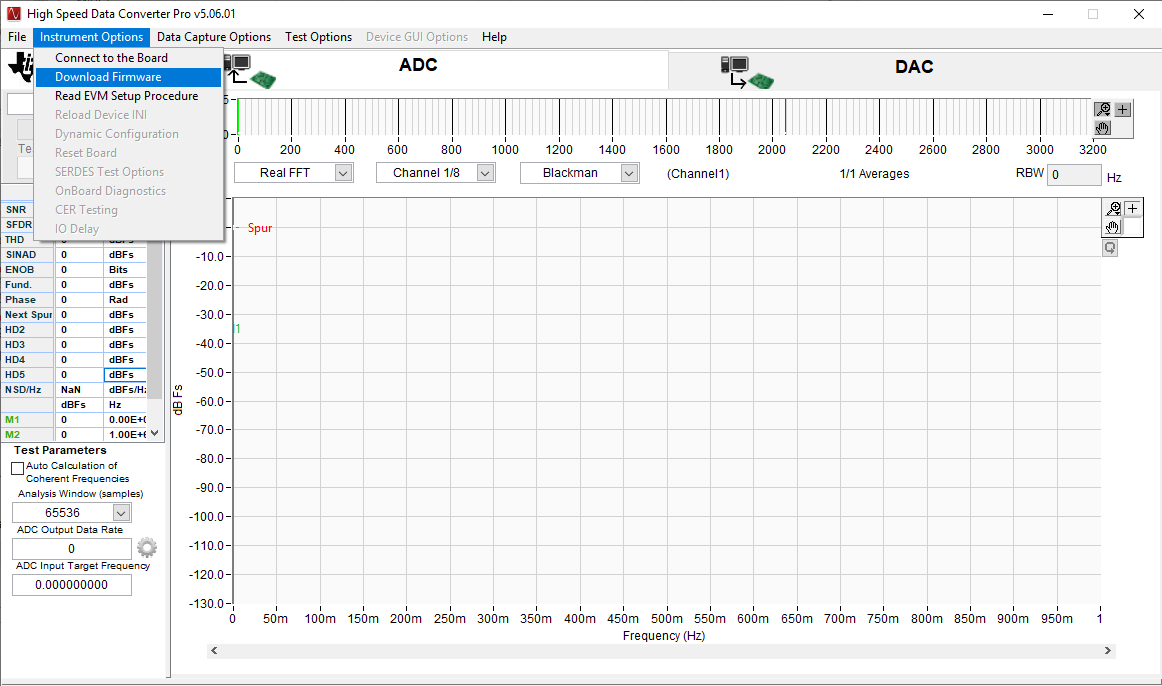Click the Phase row Rad unit cell
This screenshot has width=1162, height=686.
tap(124, 300)
